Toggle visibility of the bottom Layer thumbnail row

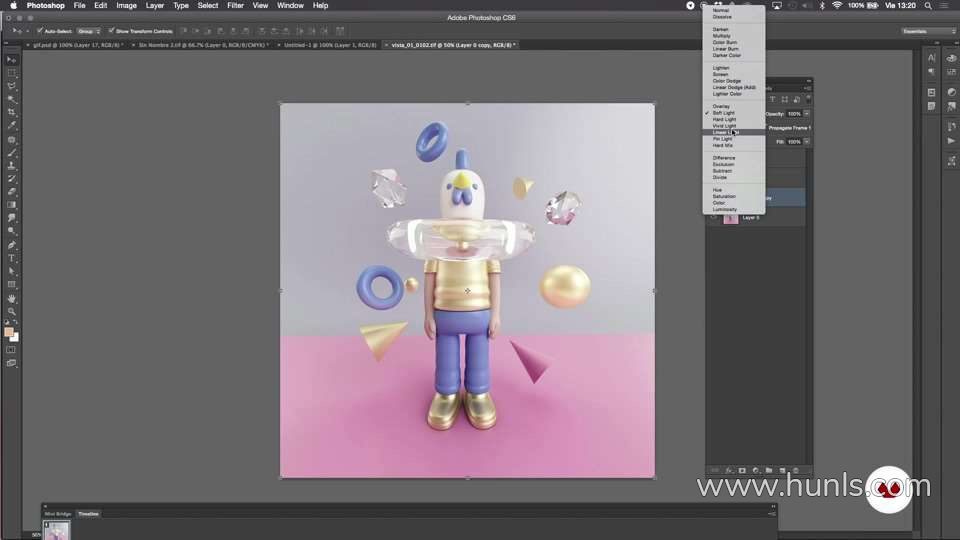713,218
